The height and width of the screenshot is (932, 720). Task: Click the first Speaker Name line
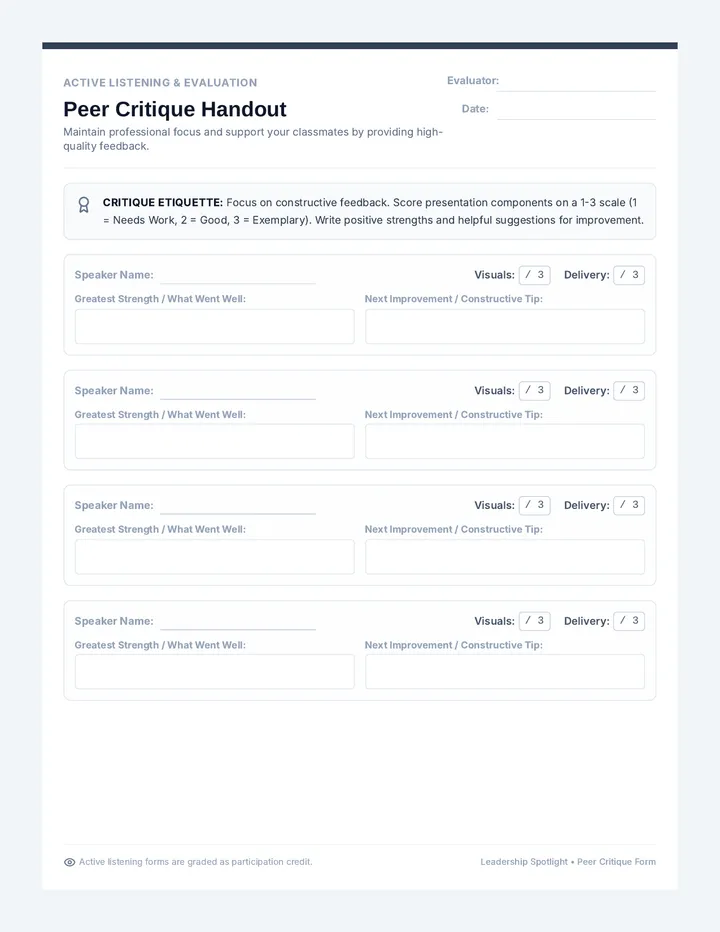coord(238,276)
